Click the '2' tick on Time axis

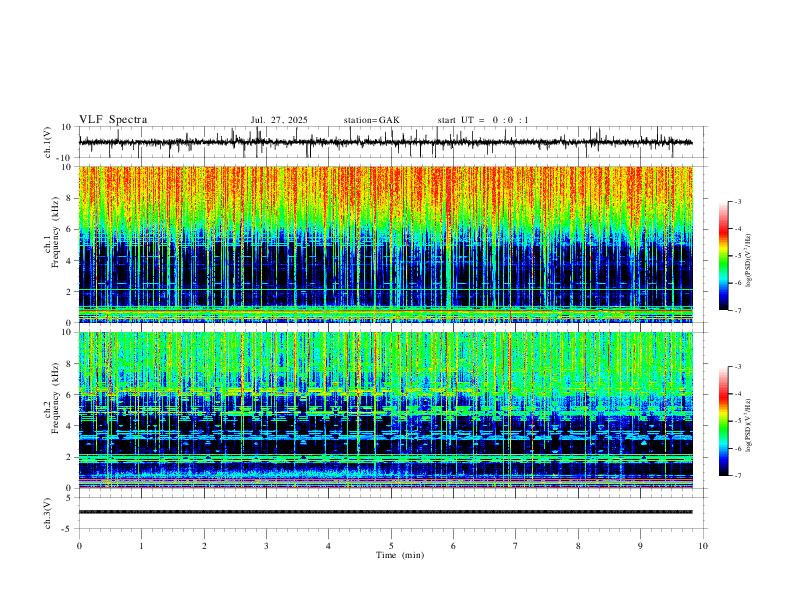pos(204,546)
